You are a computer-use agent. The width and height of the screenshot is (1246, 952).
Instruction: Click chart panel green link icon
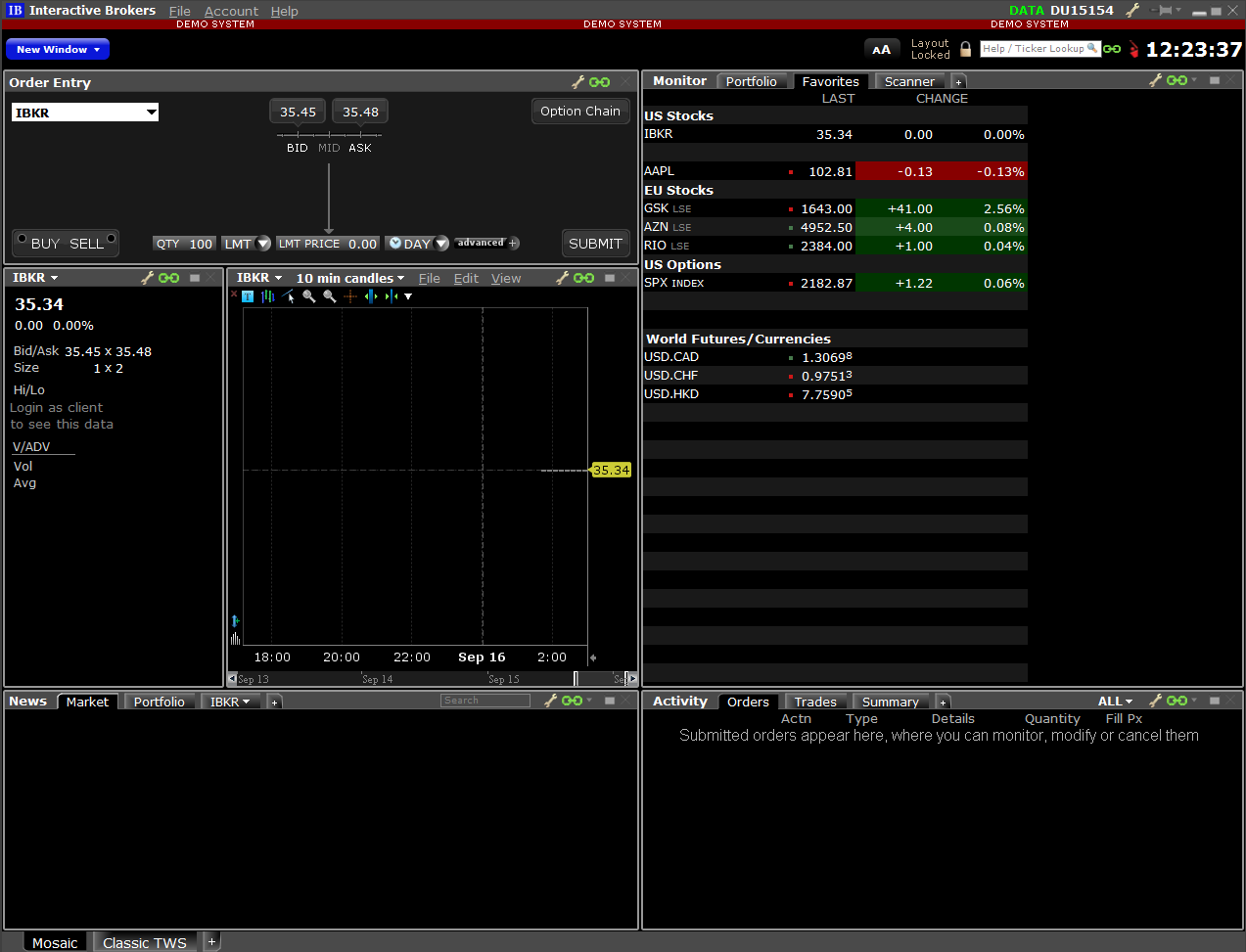coord(584,278)
